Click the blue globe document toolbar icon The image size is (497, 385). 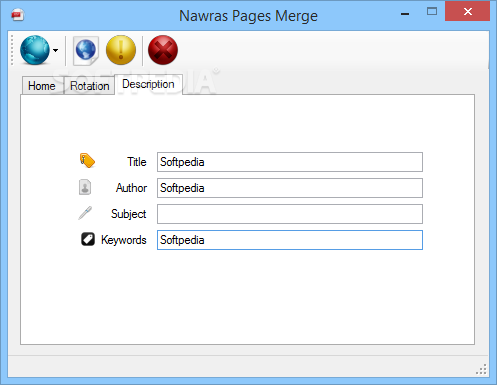86,50
